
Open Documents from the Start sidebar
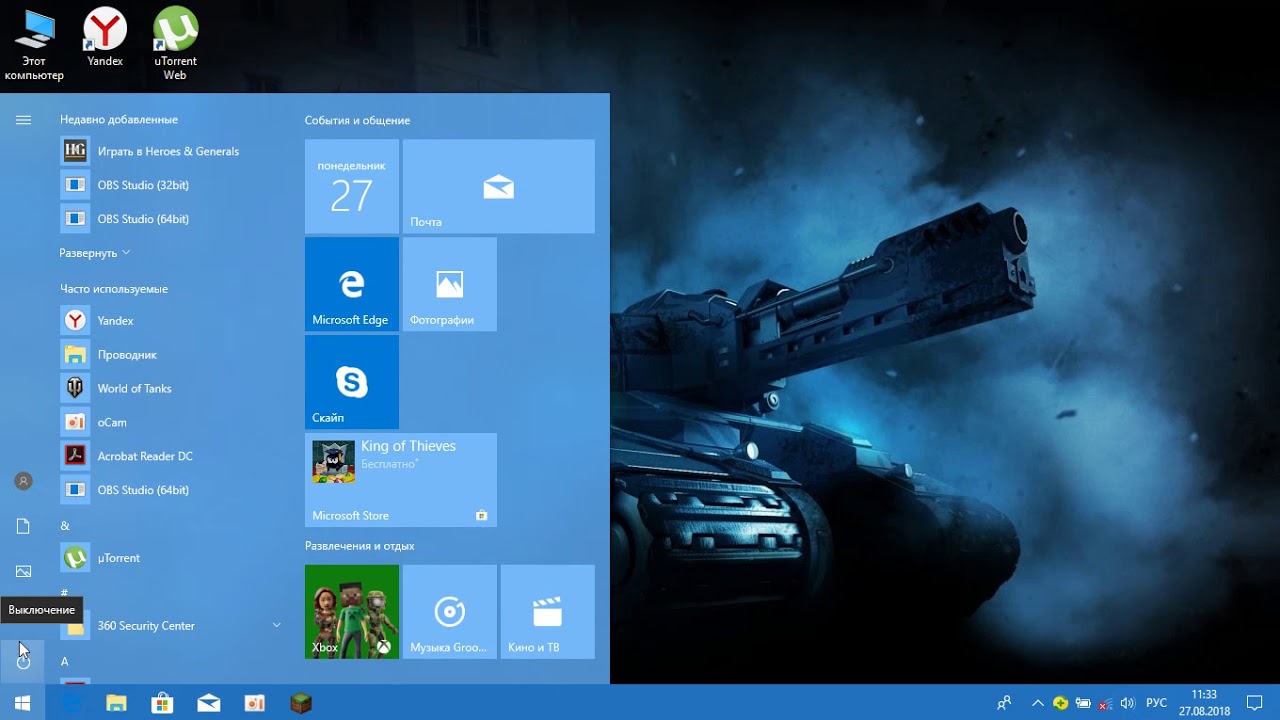[x=24, y=526]
